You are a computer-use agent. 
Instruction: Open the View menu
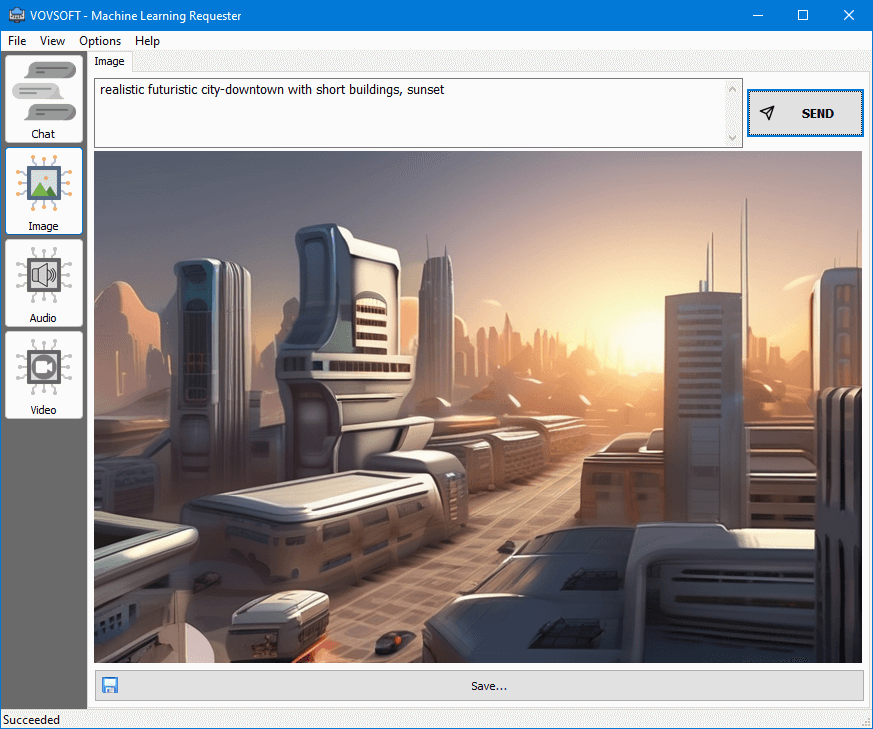[x=52, y=41]
